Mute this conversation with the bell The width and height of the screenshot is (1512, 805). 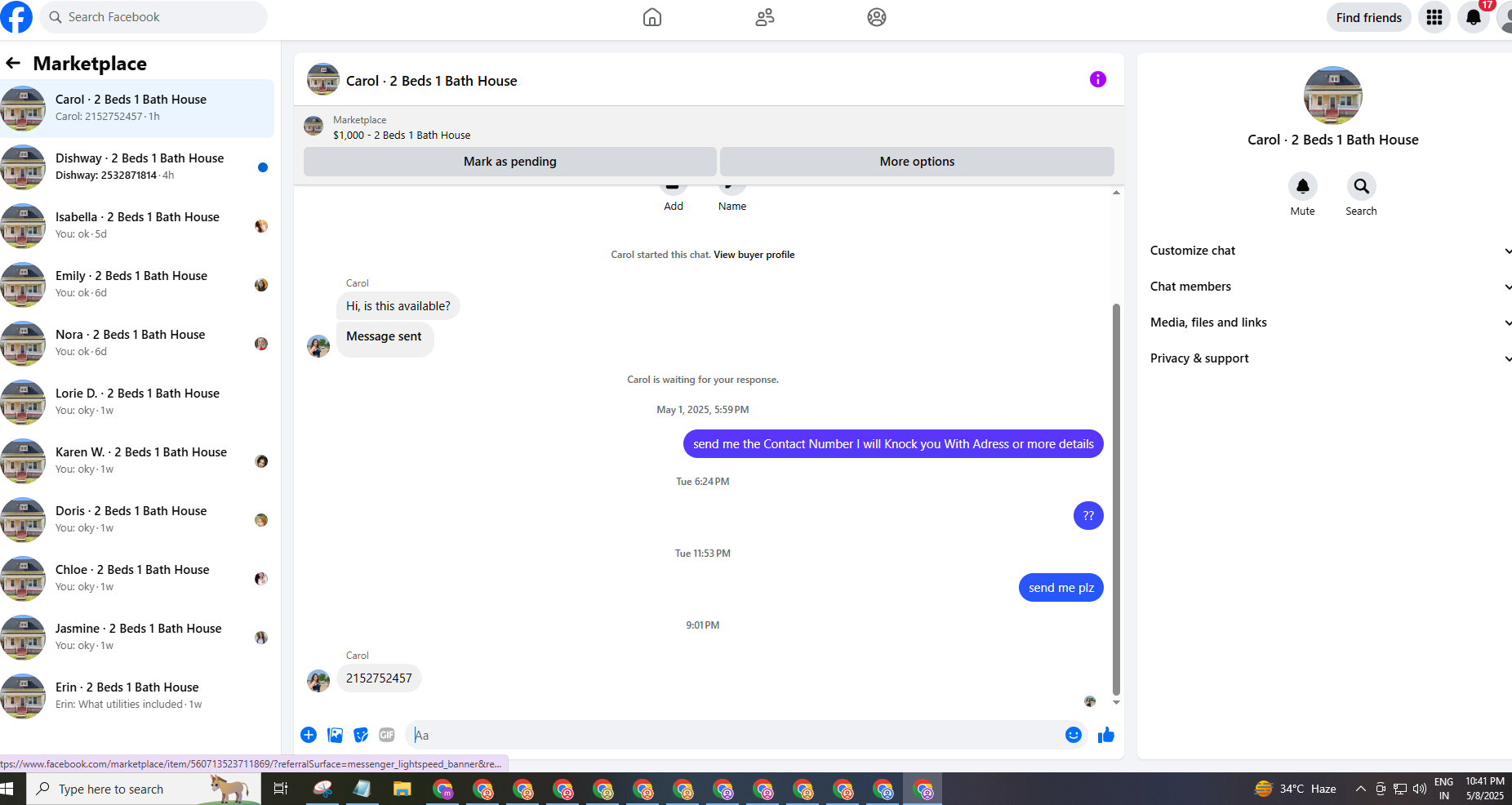[x=1303, y=186]
